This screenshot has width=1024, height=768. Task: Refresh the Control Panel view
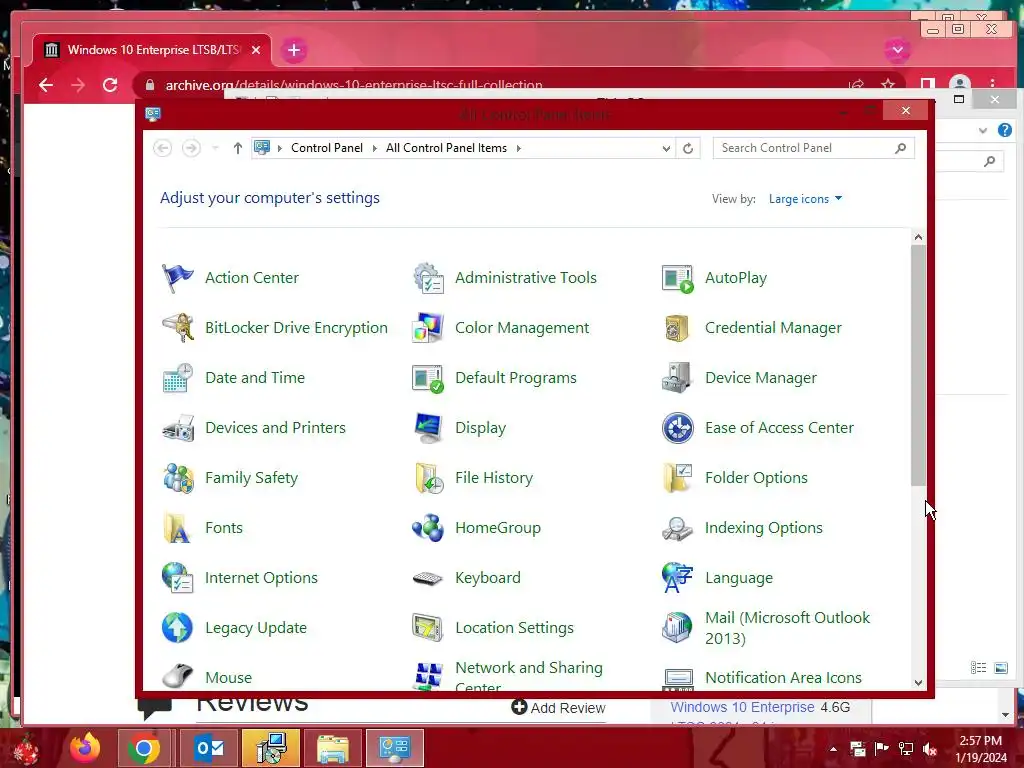click(x=688, y=148)
